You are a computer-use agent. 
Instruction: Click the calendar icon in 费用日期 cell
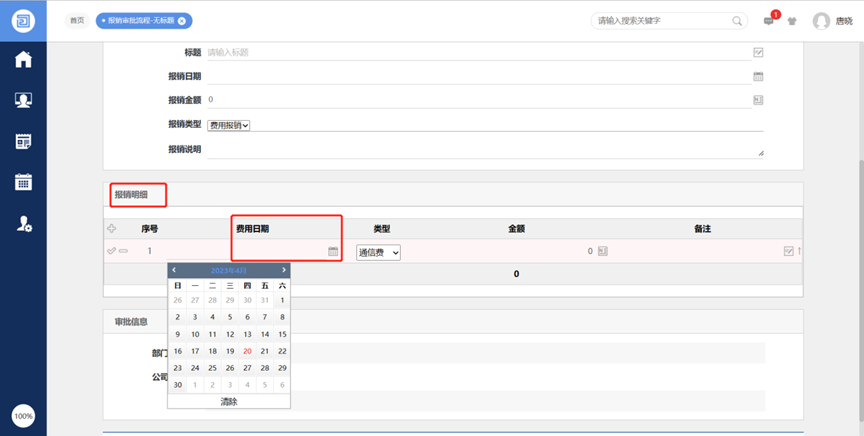(333, 251)
